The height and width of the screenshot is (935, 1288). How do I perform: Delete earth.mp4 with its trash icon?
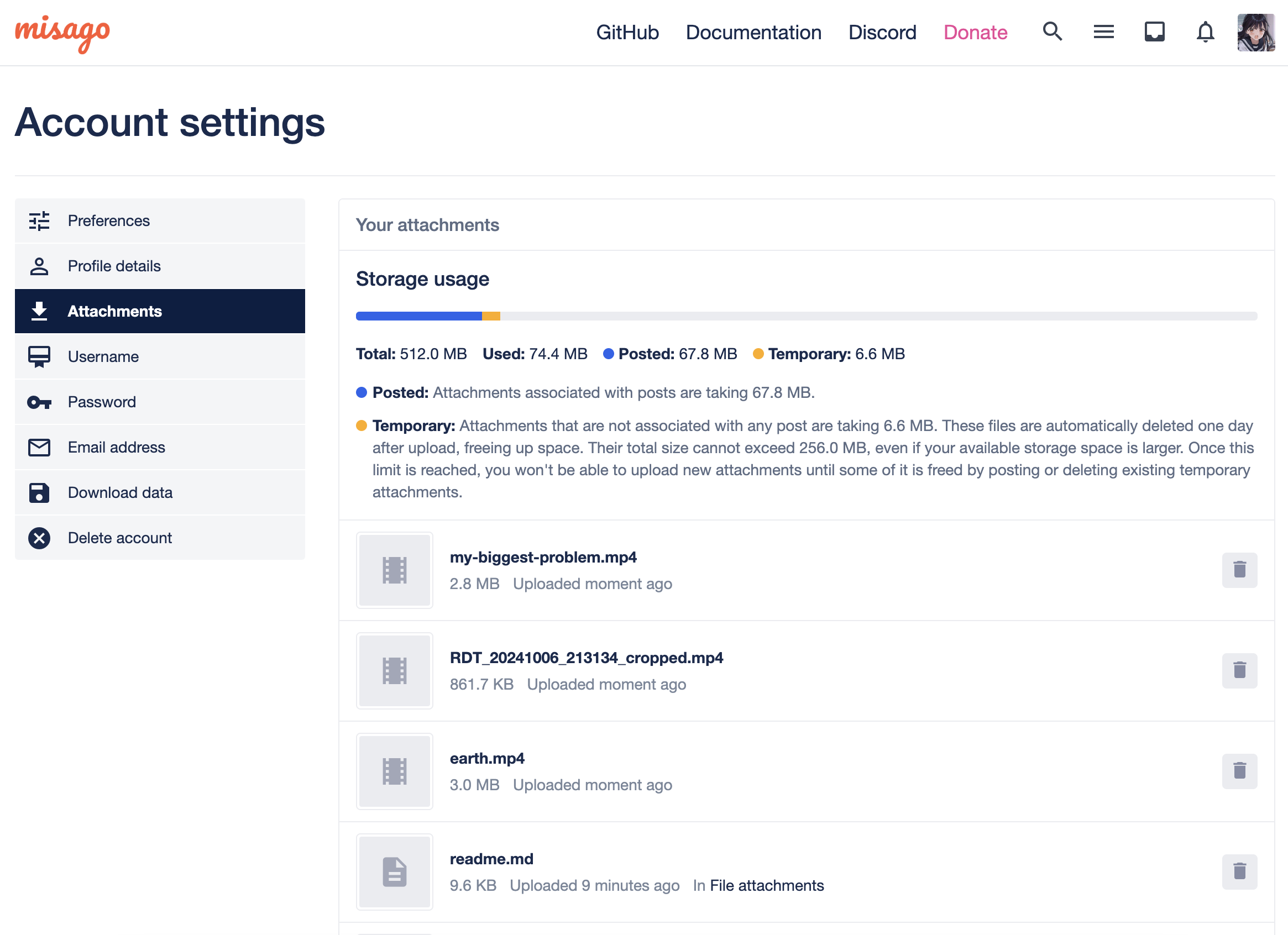tap(1239, 770)
